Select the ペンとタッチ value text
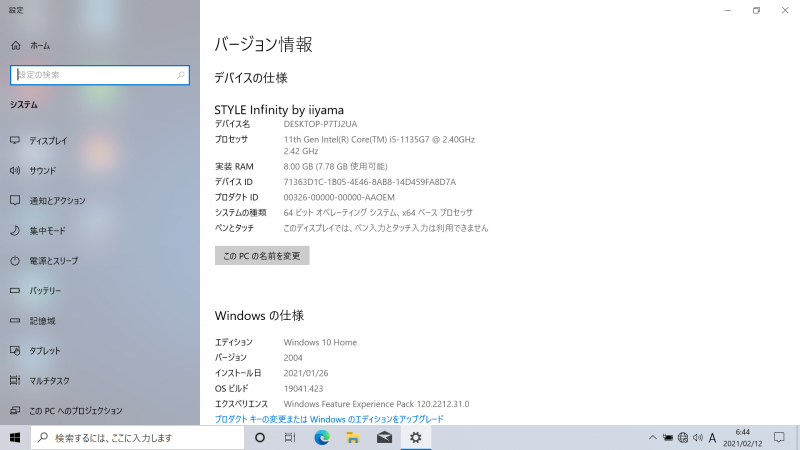800x450 pixels. tap(386, 228)
